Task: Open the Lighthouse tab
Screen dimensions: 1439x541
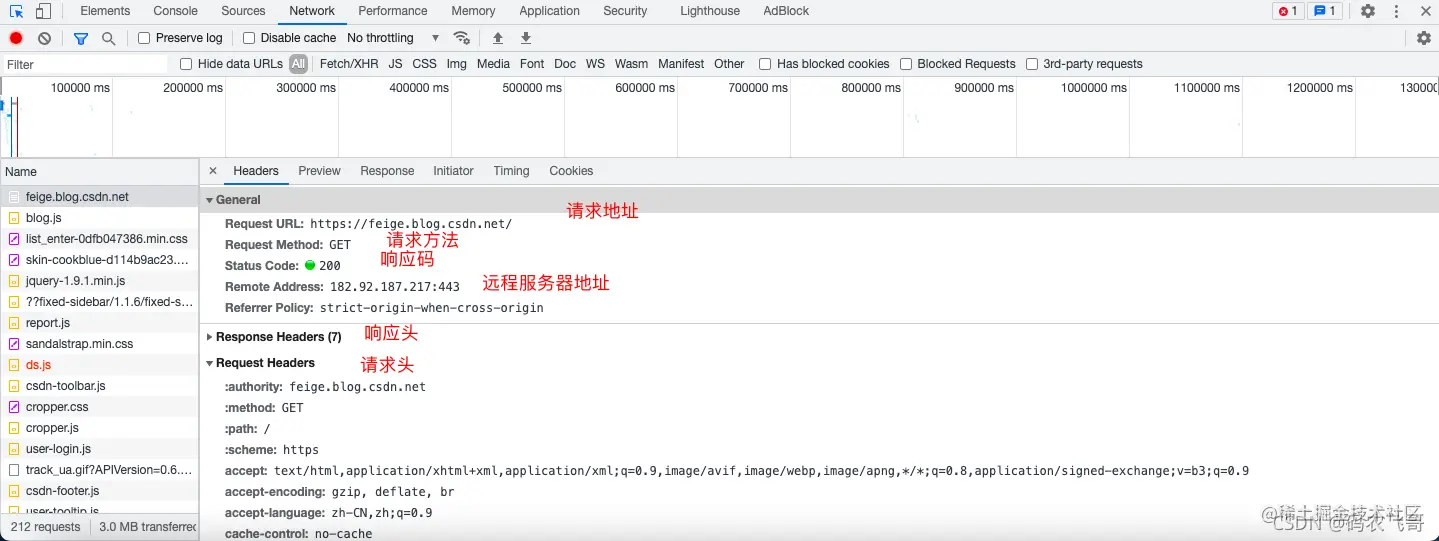Action: click(710, 11)
